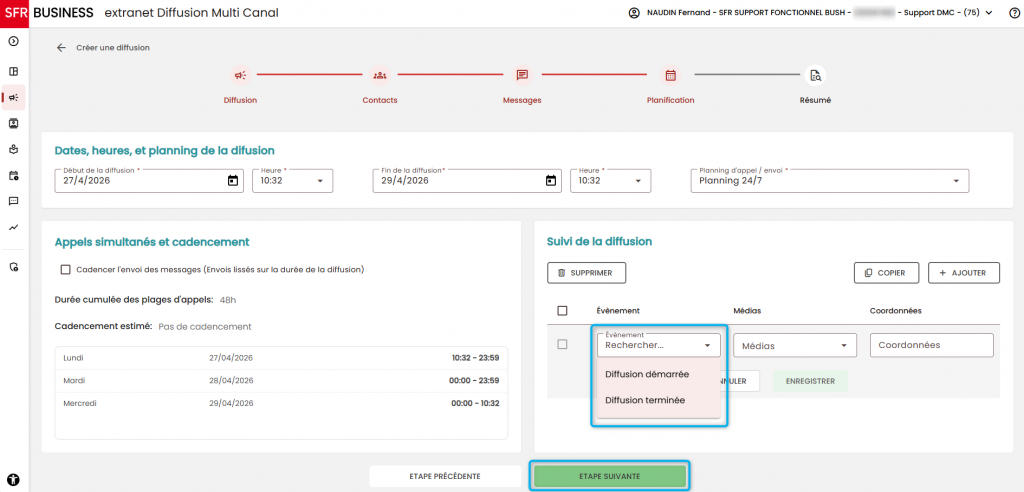1024x492 pixels.
Task: Click the AJOUTER button
Action: [x=964, y=273]
